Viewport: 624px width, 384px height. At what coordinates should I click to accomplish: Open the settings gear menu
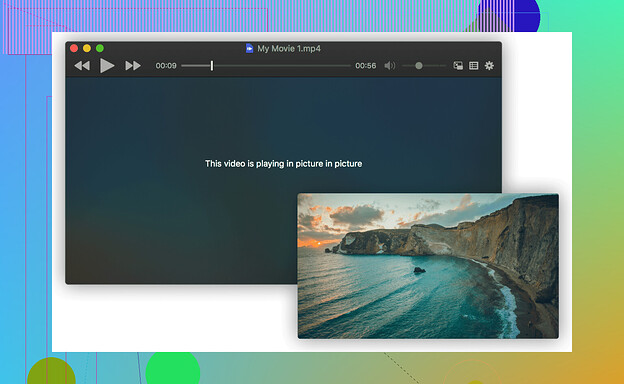pyautogui.click(x=489, y=66)
